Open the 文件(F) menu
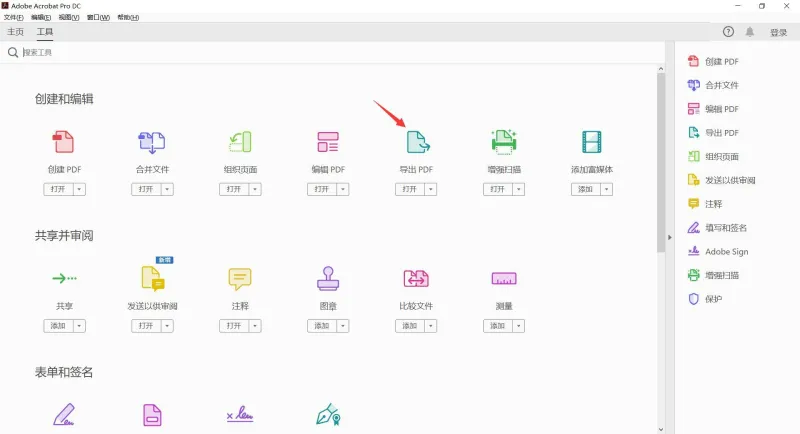 click(x=14, y=17)
